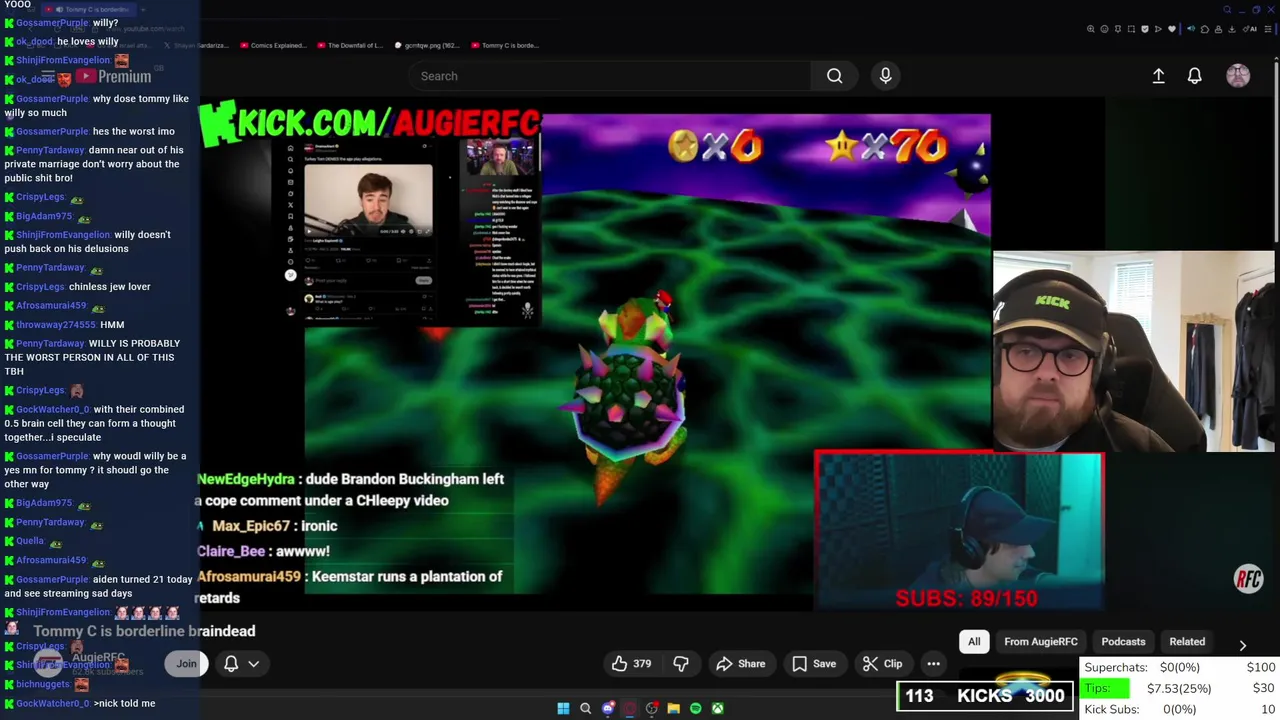
Task: Bookmark page with the heart icon
Action: (x=1172, y=29)
